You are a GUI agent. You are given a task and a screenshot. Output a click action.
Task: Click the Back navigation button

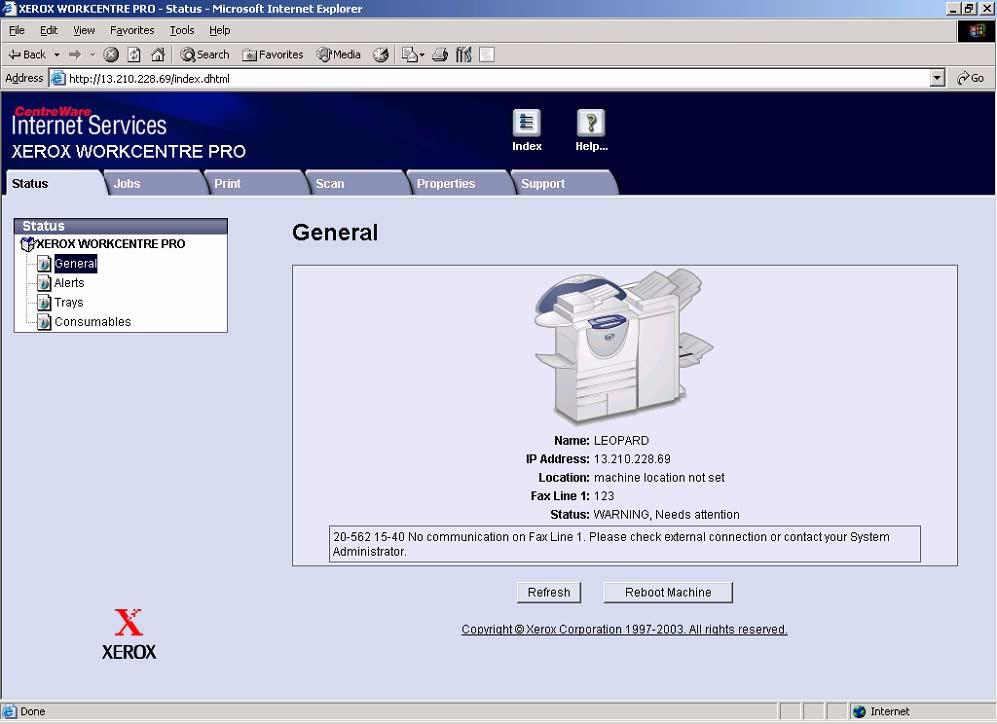[x=27, y=55]
